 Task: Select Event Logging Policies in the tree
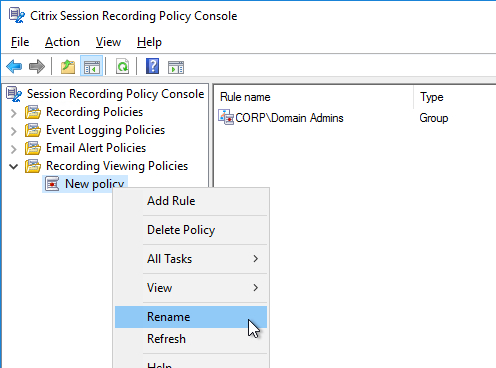point(105,130)
